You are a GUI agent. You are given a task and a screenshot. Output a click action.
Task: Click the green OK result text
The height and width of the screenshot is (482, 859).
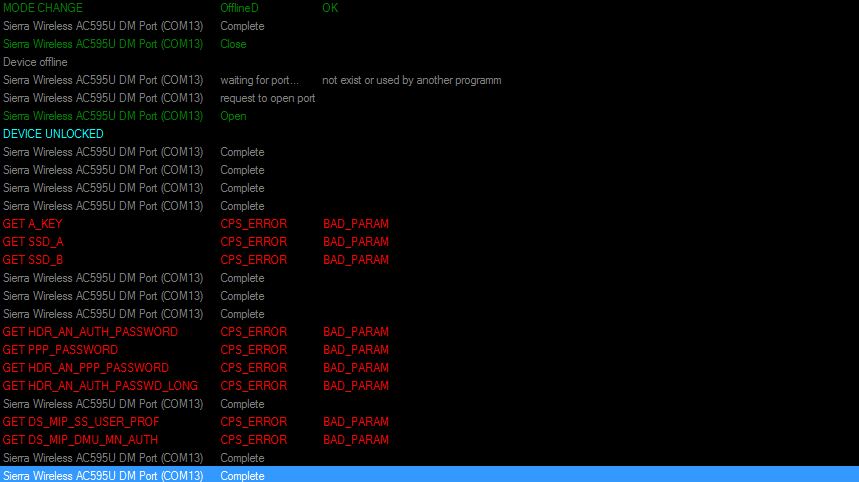click(330, 8)
